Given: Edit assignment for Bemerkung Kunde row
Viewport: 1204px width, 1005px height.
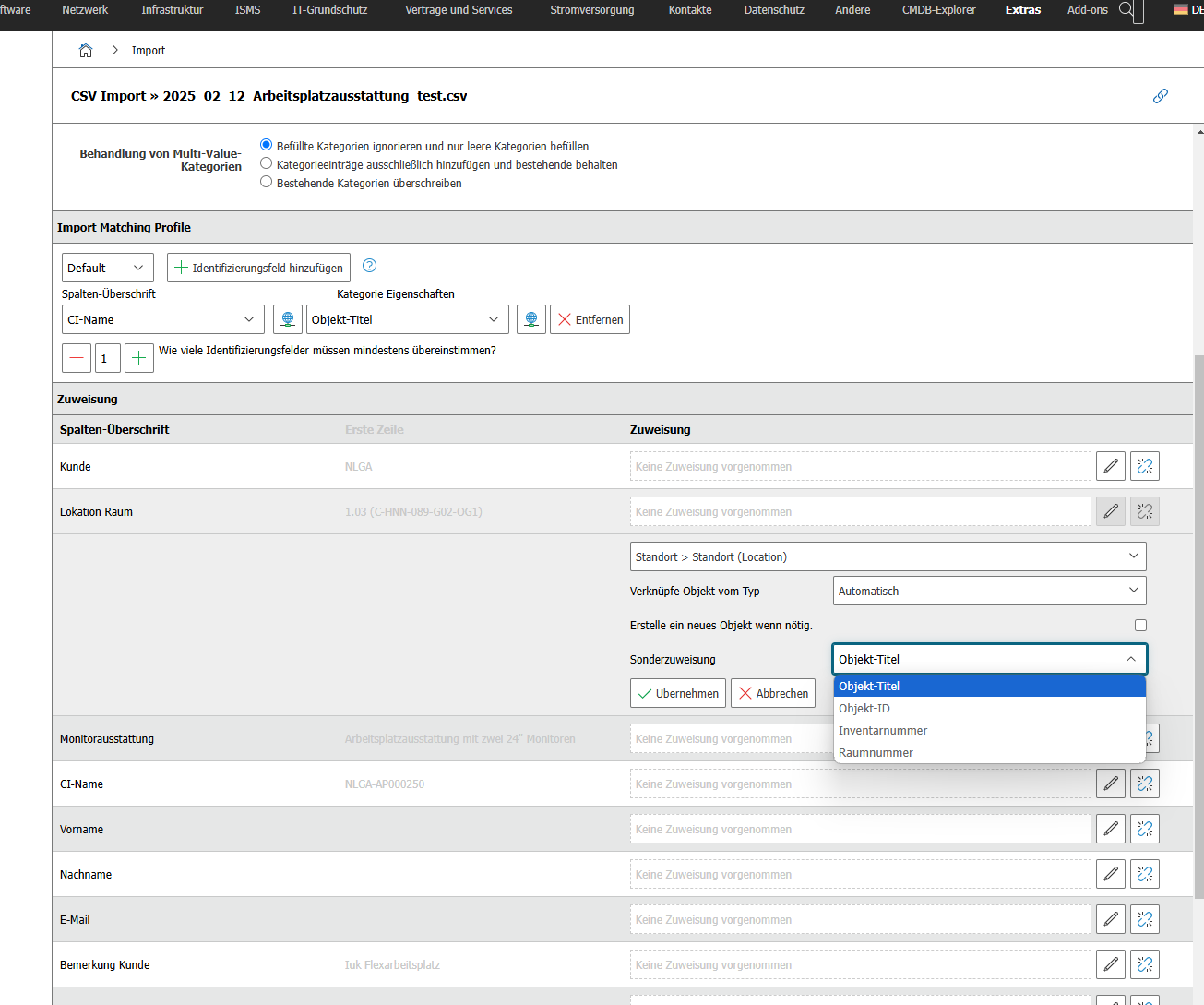Looking at the screenshot, I should click(x=1111, y=964).
